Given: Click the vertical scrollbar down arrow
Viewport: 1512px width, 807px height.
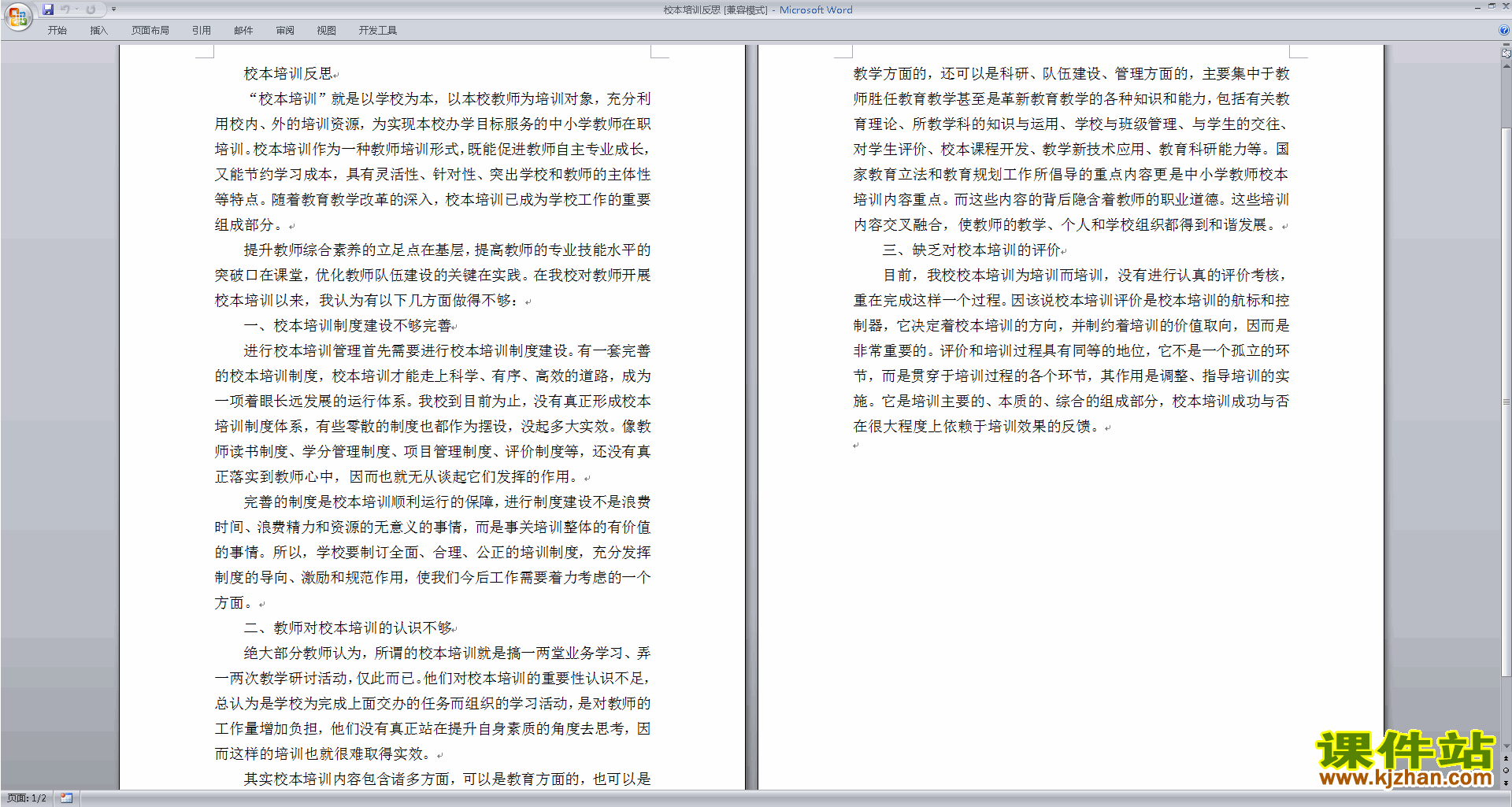Looking at the screenshot, I should pyautogui.click(x=1506, y=746).
